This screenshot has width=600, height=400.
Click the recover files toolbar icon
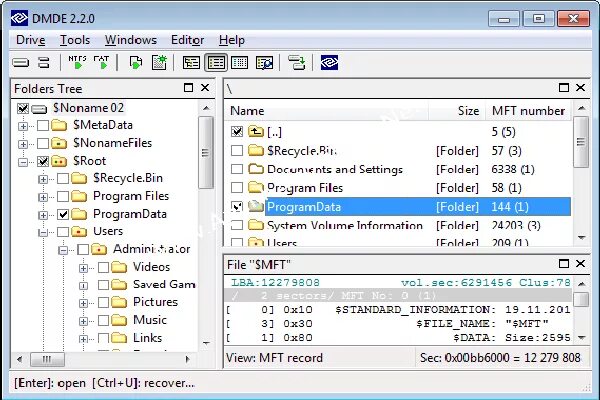coord(135,62)
